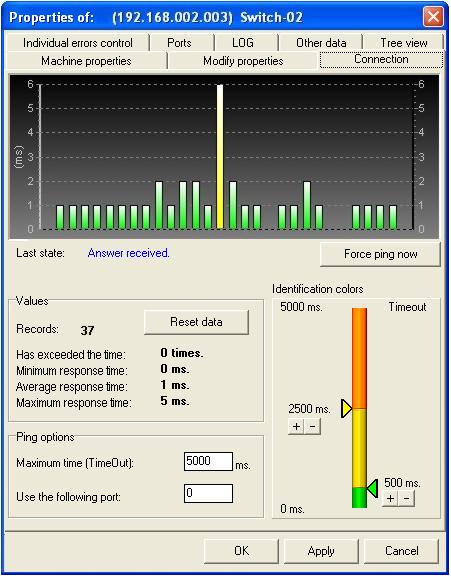Viewport: 451px width, 576px height.
Task: Close the Switch-02 properties dialog
Action: coord(433,17)
